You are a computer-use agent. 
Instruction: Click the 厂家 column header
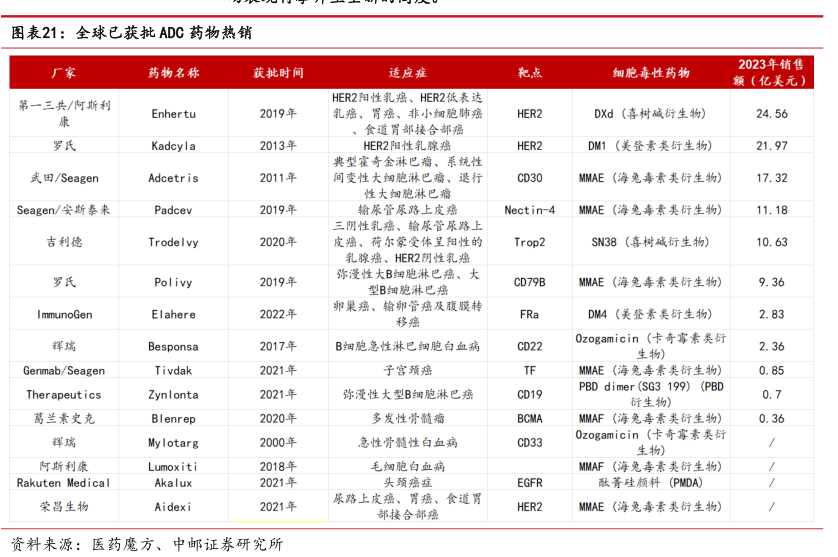[64, 73]
